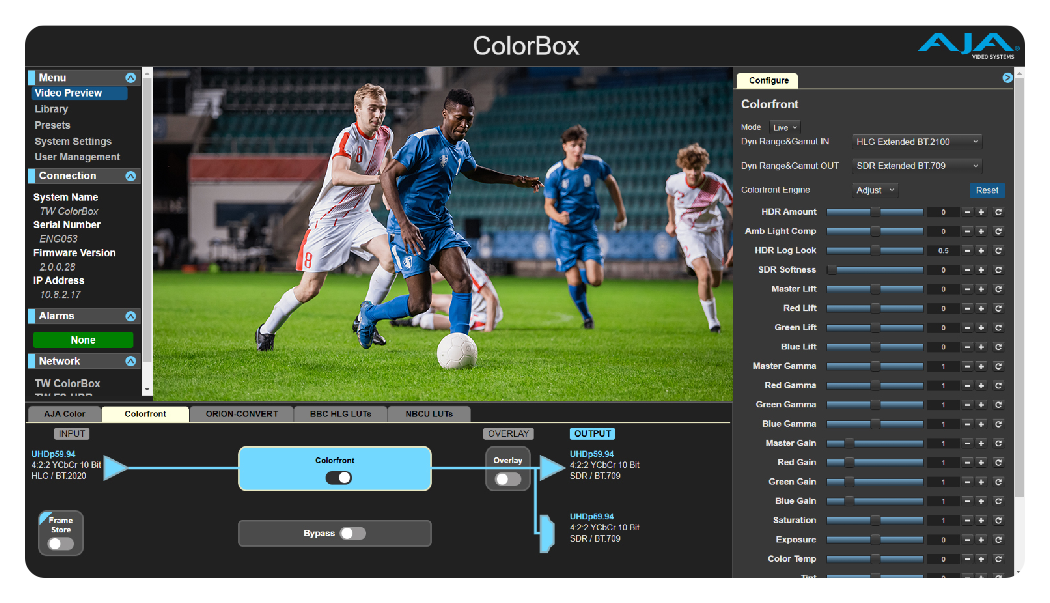
Task: Switch to the NBCU LUTs tab
Action: click(x=429, y=414)
